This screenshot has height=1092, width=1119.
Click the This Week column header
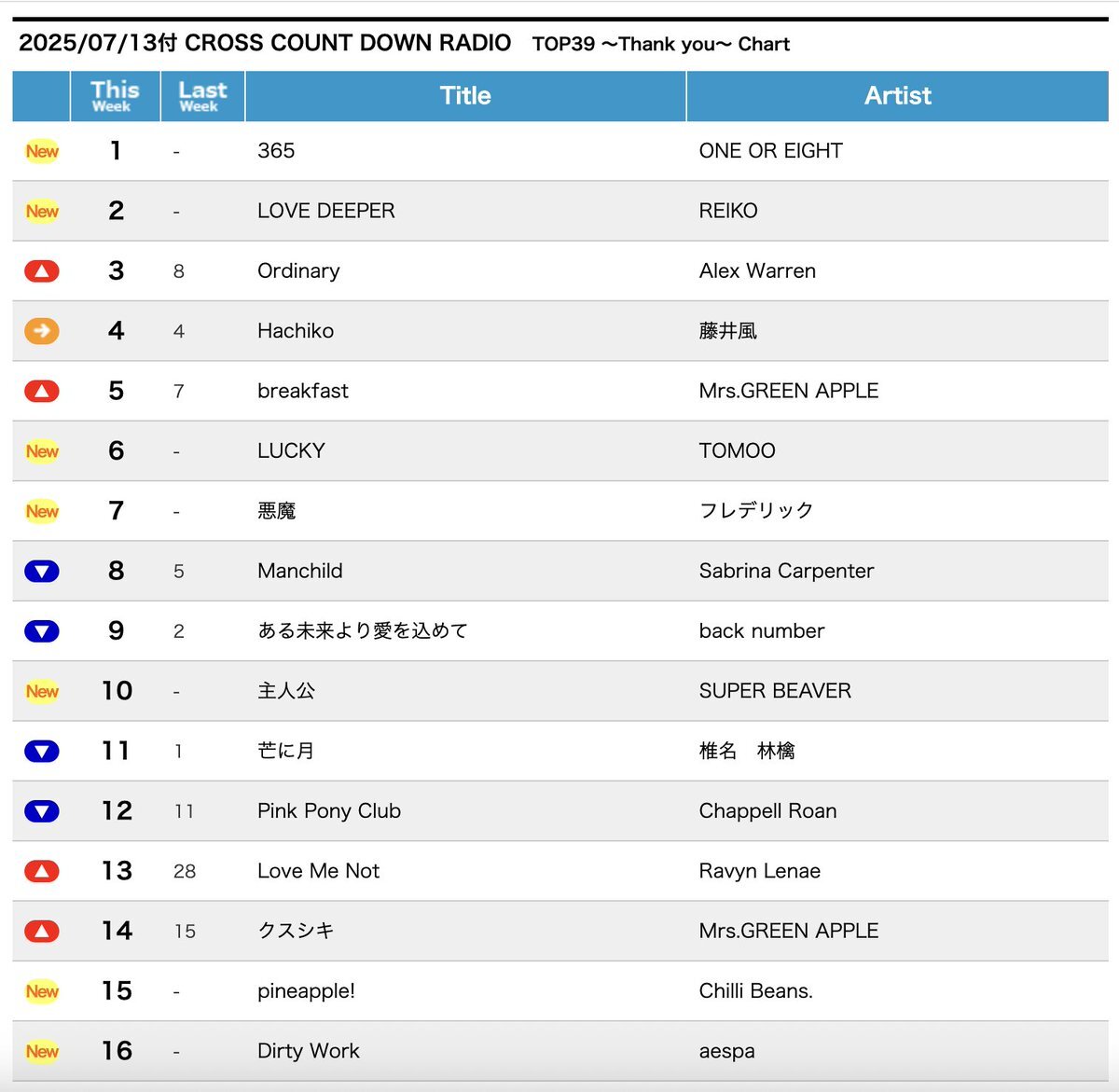[x=114, y=96]
